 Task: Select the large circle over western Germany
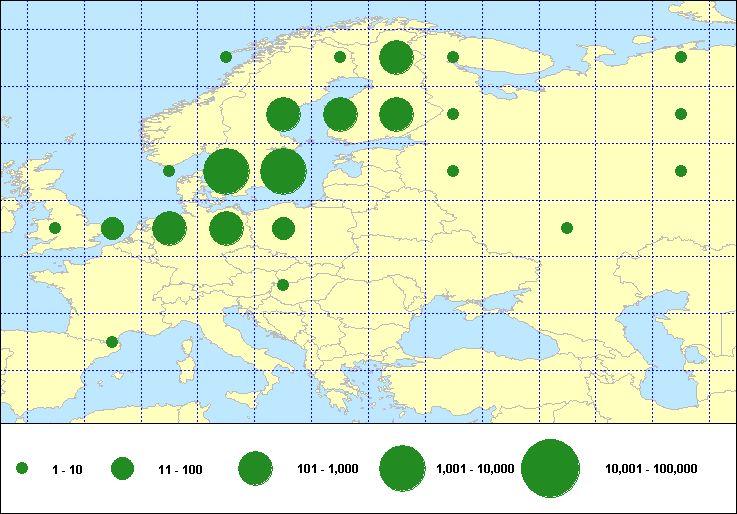[x=169, y=228]
